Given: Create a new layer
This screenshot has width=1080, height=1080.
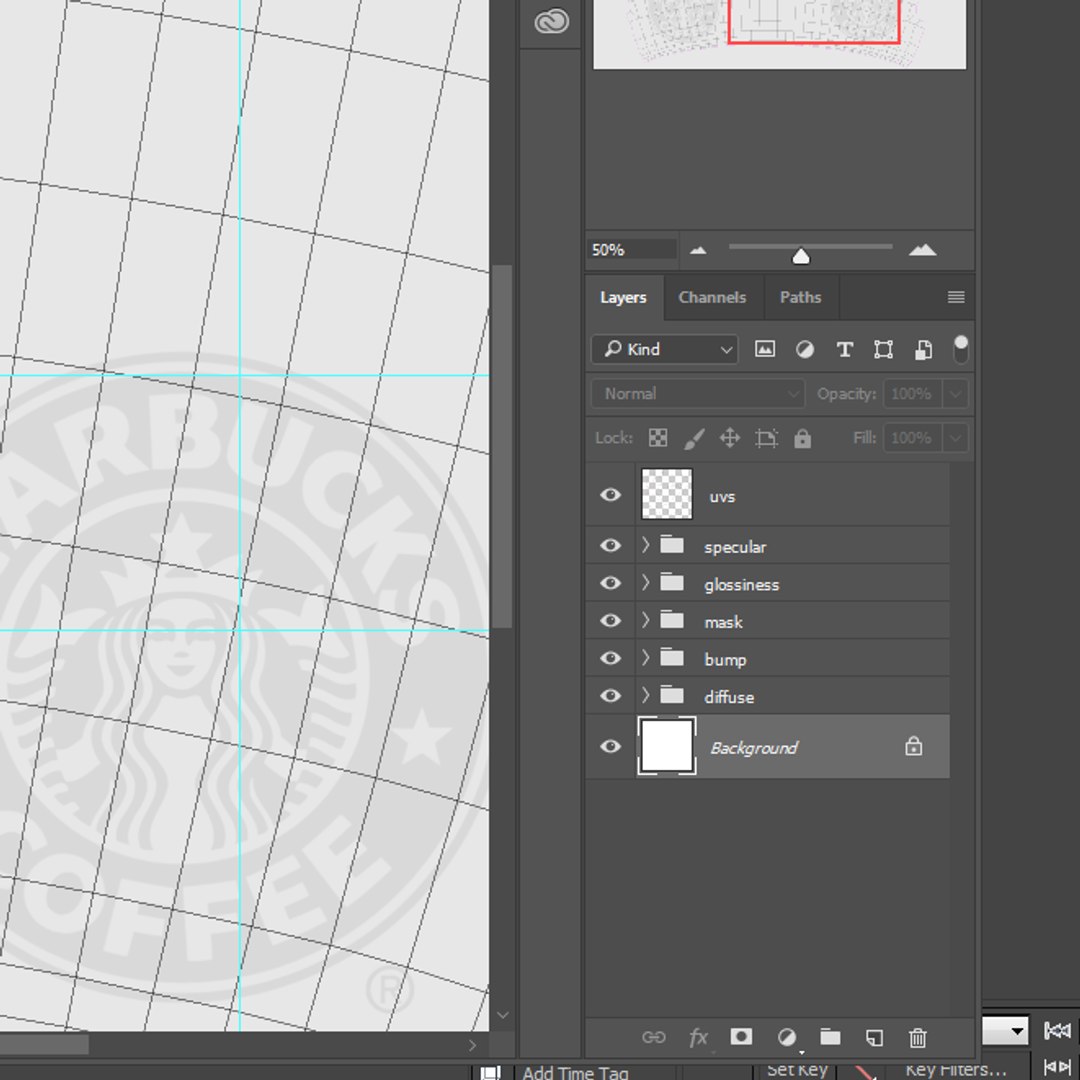Looking at the screenshot, I should point(874,1037).
